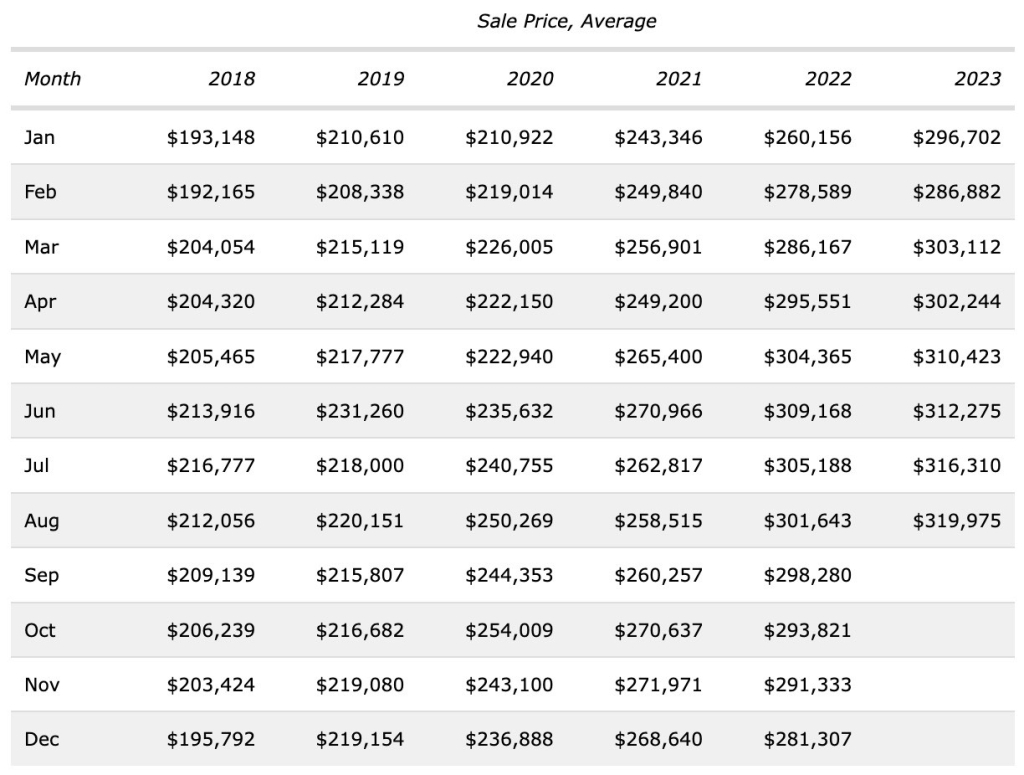This screenshot has width=1024, height=775.
Task: Select the 2023 column header
Action: pos(977,79)
